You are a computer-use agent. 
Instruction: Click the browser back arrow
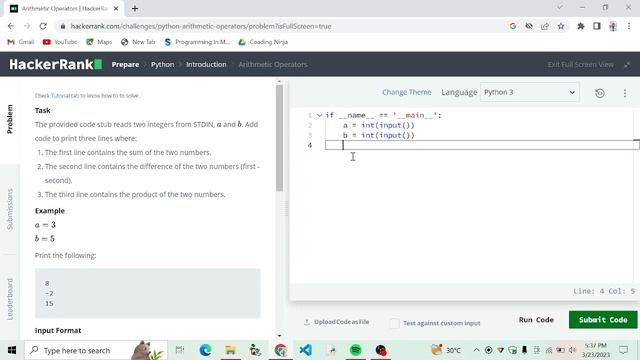tap(11, 26)
